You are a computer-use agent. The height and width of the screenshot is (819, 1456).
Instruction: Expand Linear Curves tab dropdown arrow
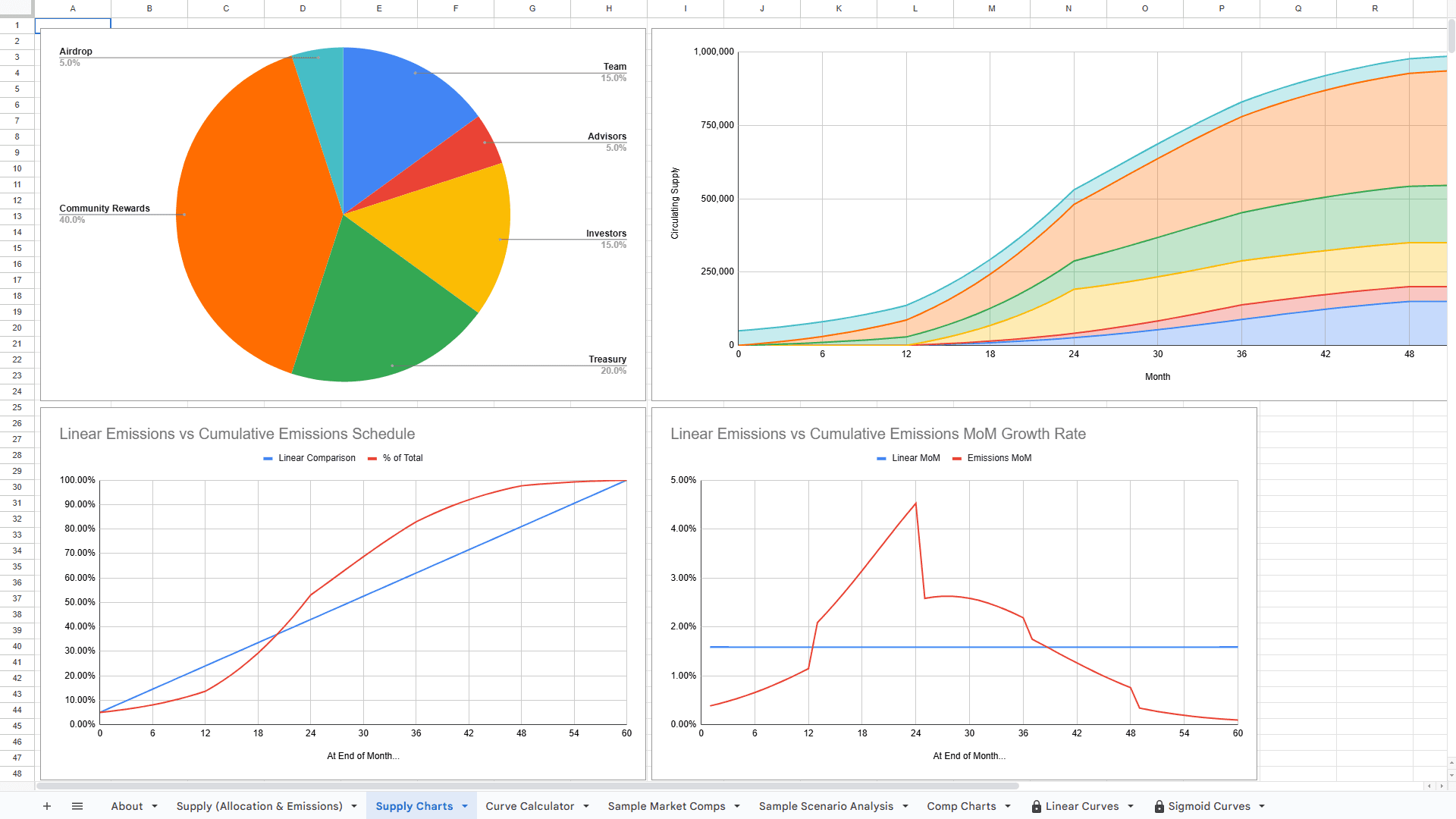click(x=1131, y=806)
